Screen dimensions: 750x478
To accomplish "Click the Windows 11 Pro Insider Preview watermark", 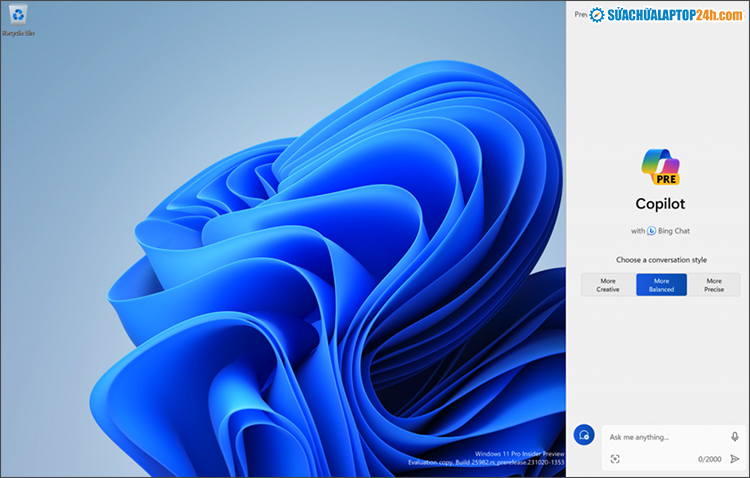I will pos(518,453).
